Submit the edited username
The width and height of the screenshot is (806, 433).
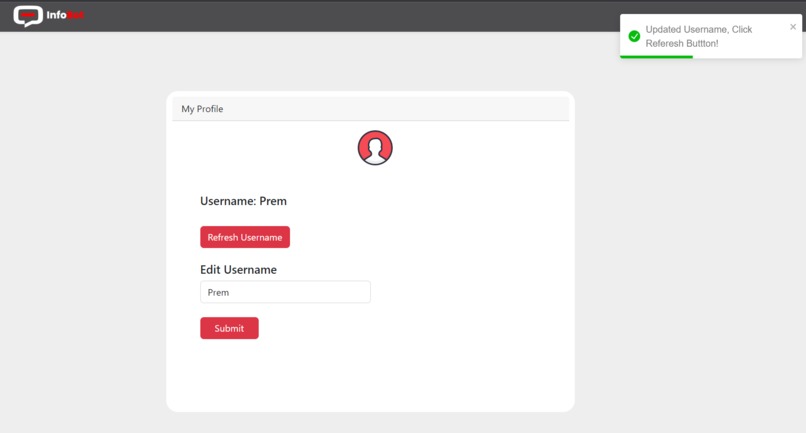point(229,328)
